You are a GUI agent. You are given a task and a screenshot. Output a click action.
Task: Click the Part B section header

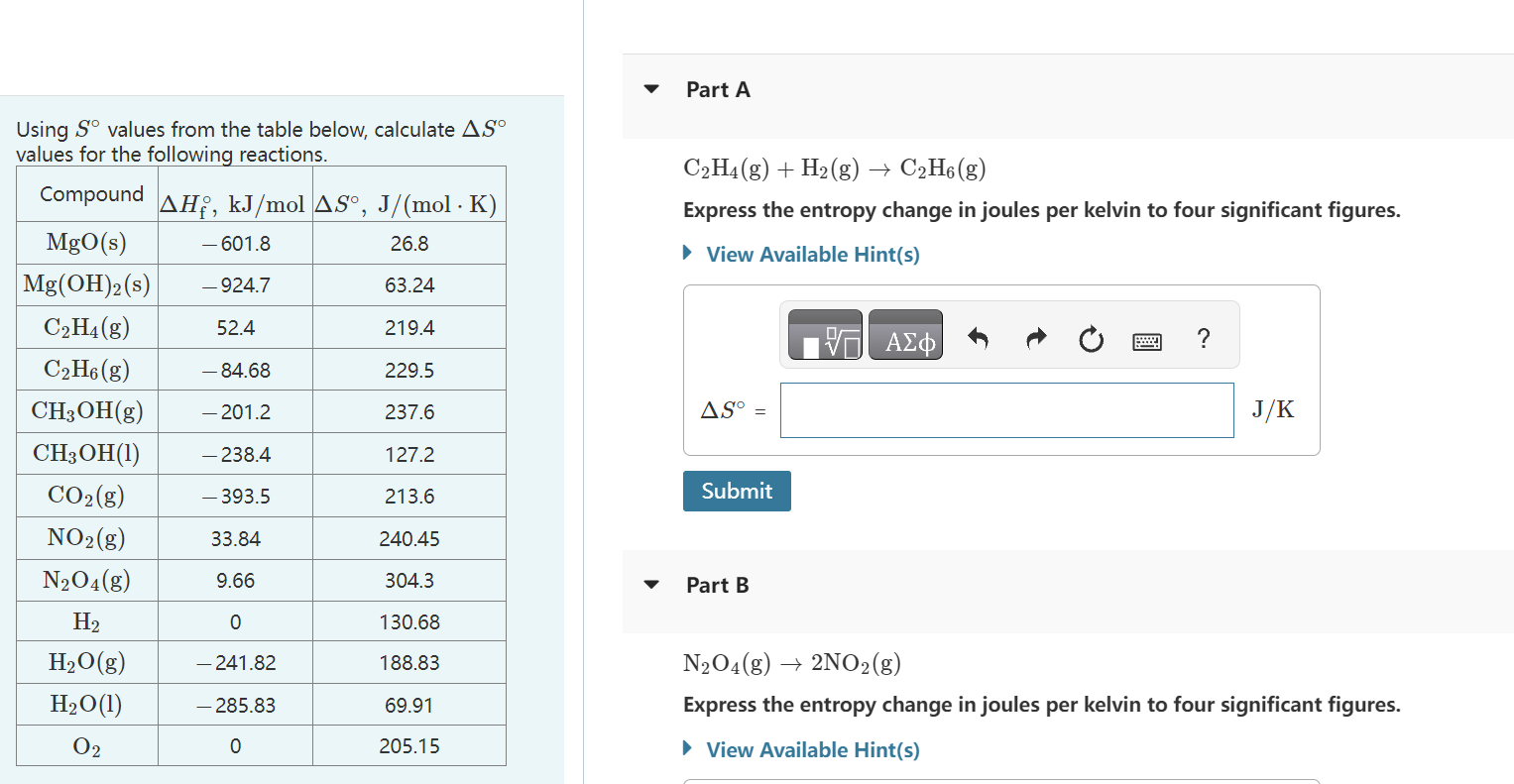(x=717, y=585)
